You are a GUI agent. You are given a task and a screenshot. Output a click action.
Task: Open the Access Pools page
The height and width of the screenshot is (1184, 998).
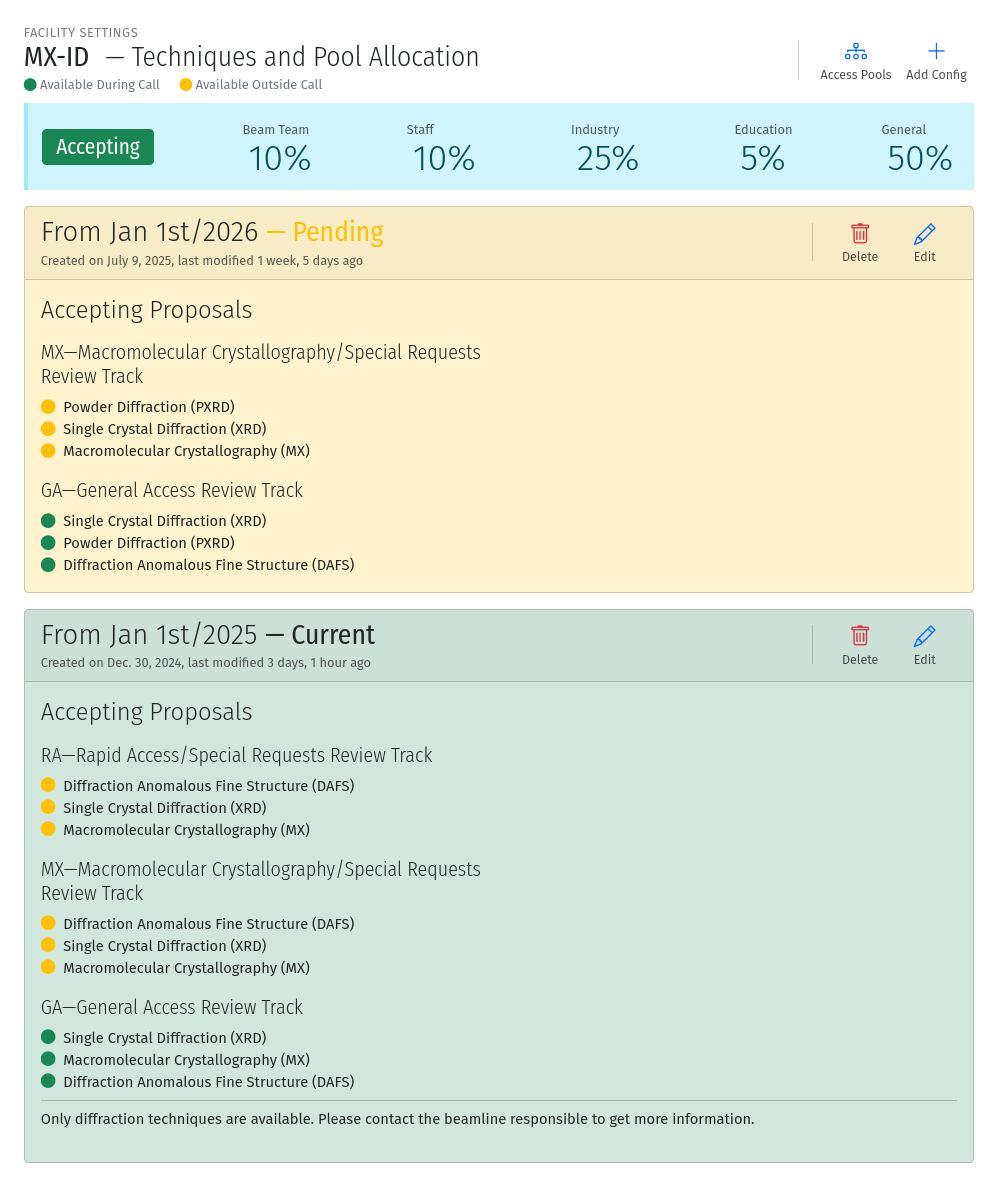855,62
